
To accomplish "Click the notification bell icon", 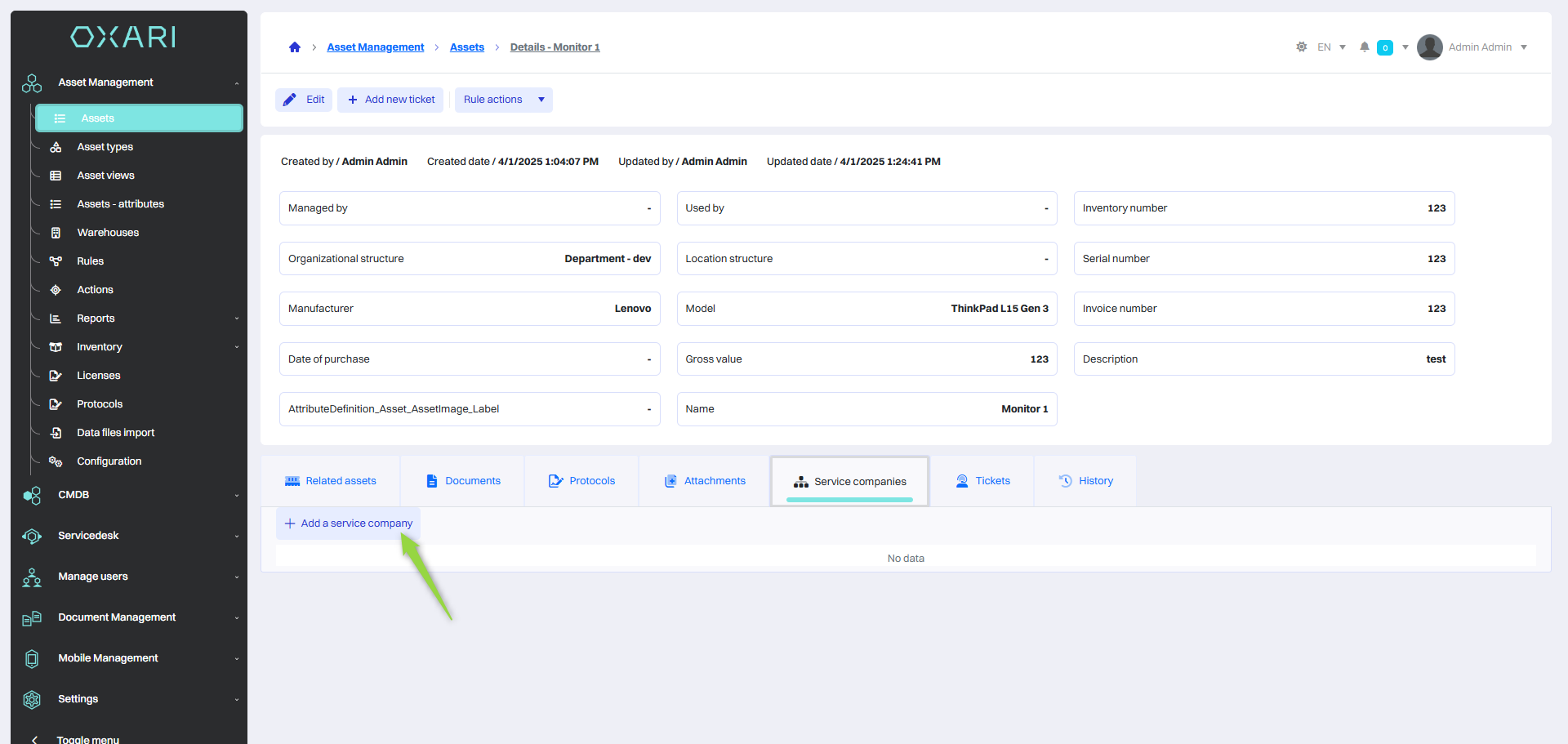I will coord(1364,47).
